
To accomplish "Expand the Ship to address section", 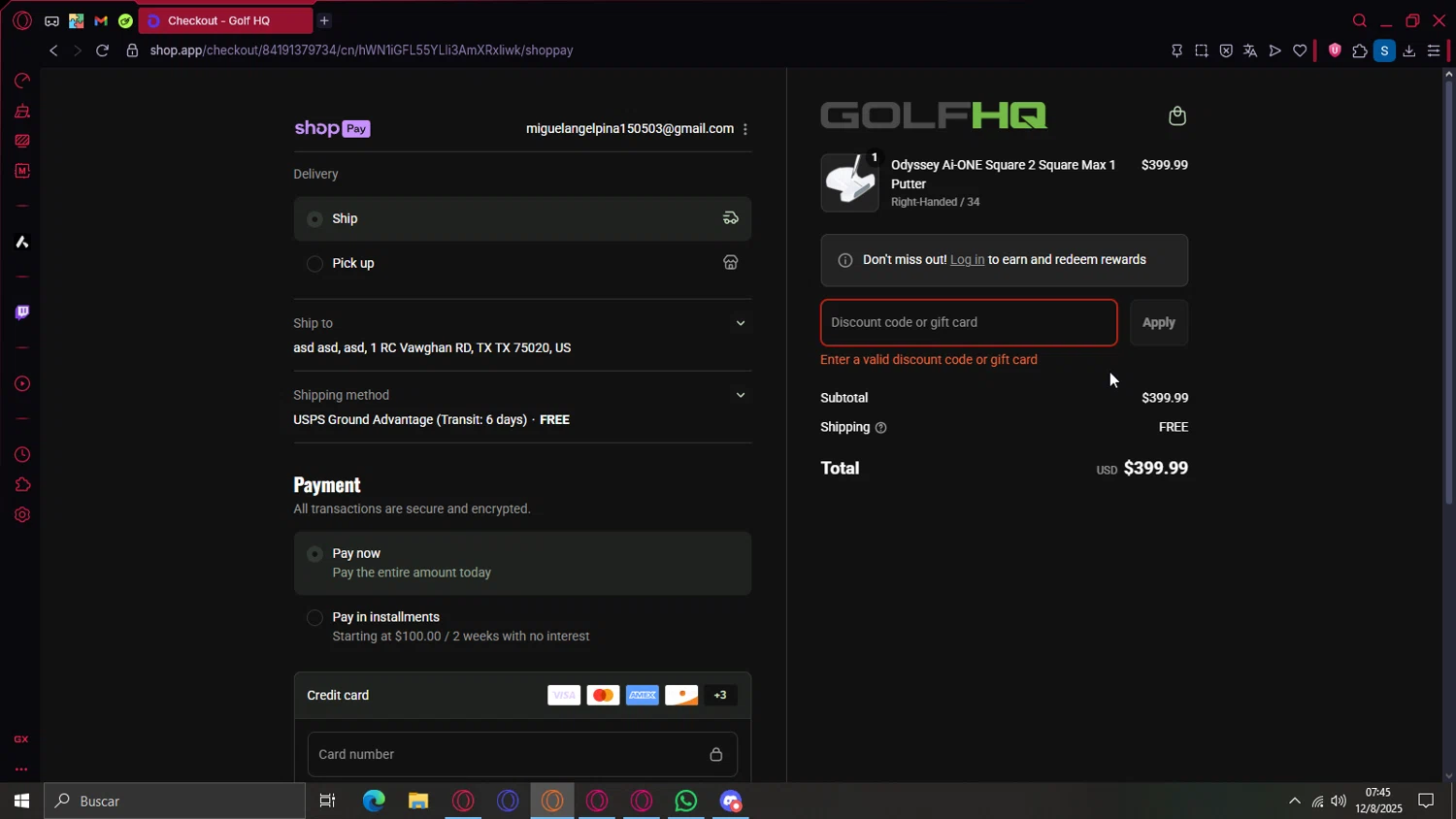I will click(741, 323).
